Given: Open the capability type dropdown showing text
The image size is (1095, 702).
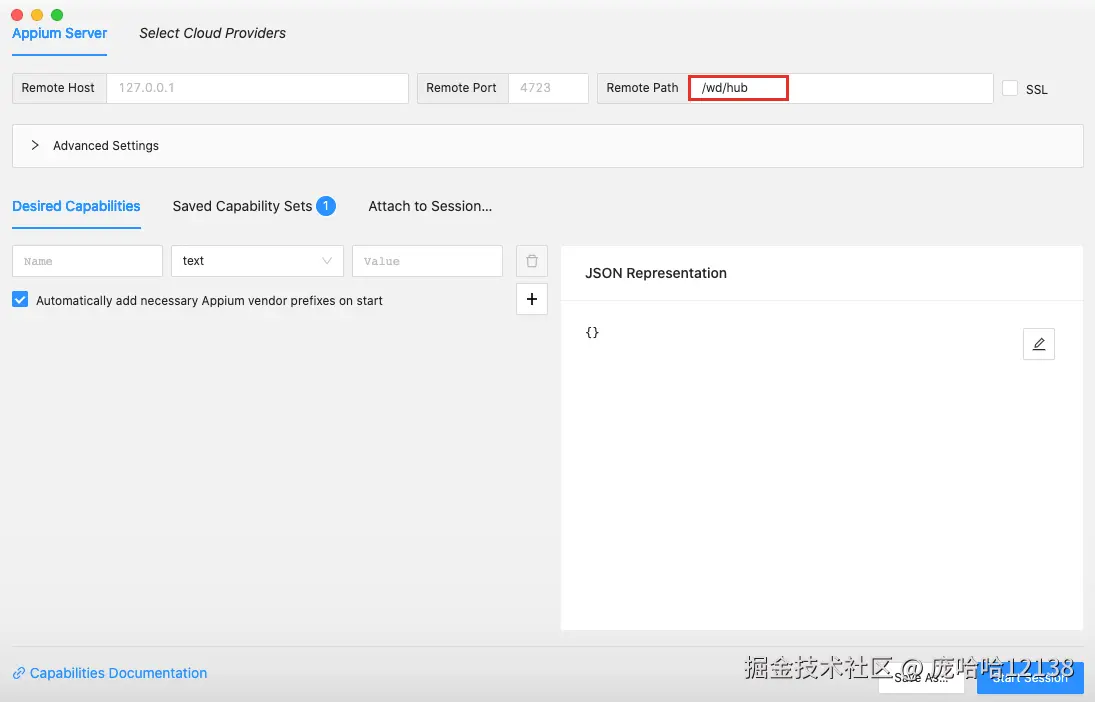Looking at the screenshot, I should click(x=257, y=261).
